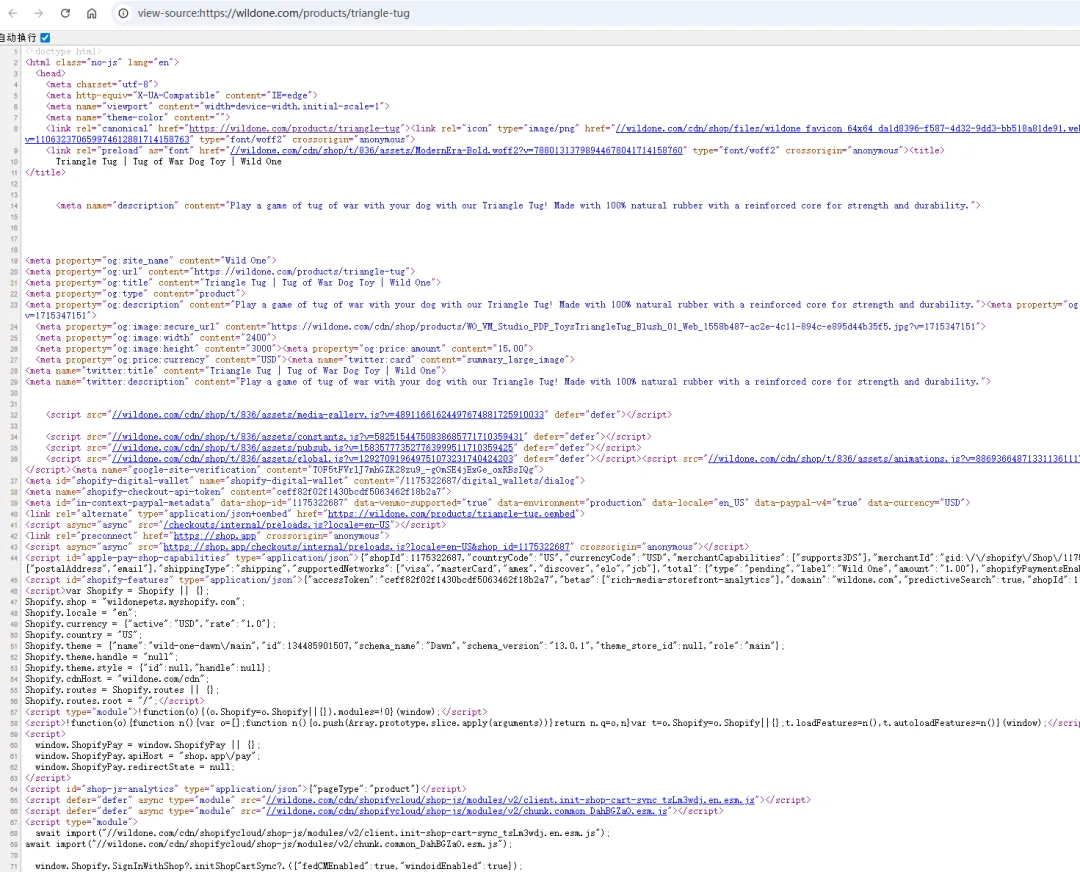Open the browser home page

pyautogui.click(x=92, y=13)
